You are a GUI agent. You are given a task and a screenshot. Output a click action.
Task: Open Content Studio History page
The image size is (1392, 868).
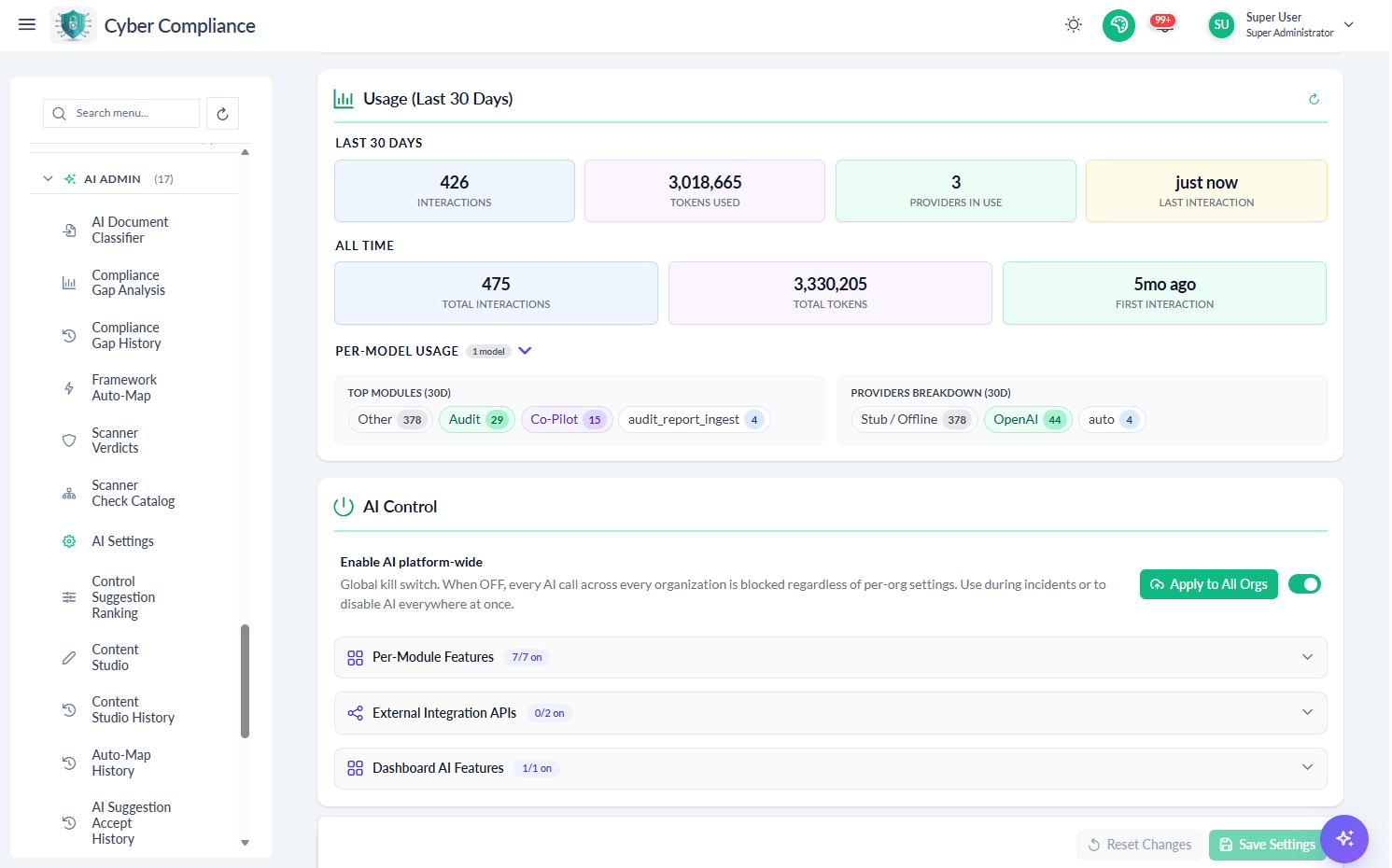coord(133,710)
